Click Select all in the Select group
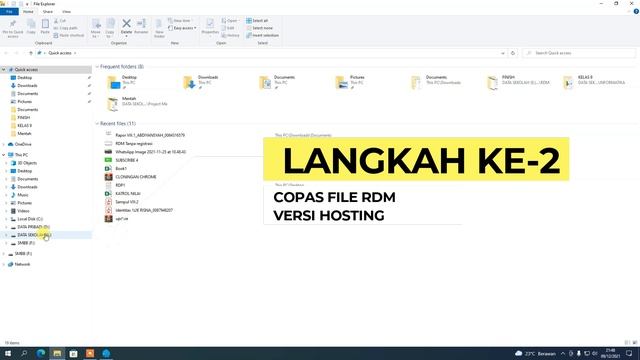The width and height of the screenshot is (640, 360). [x=257, y=21]
